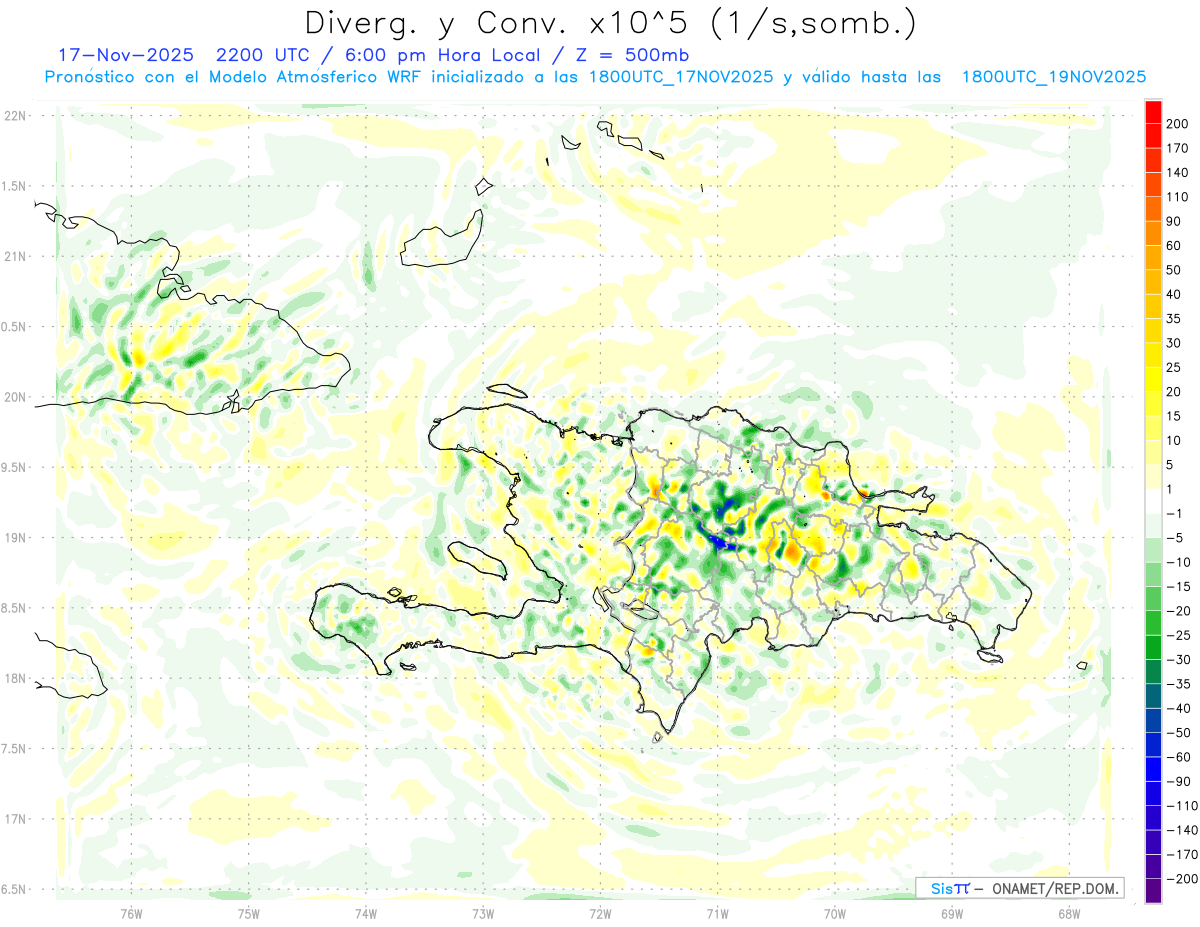1200x927 pixels.
Task: Click the '69W' longitude label
Action: [952, 914]
